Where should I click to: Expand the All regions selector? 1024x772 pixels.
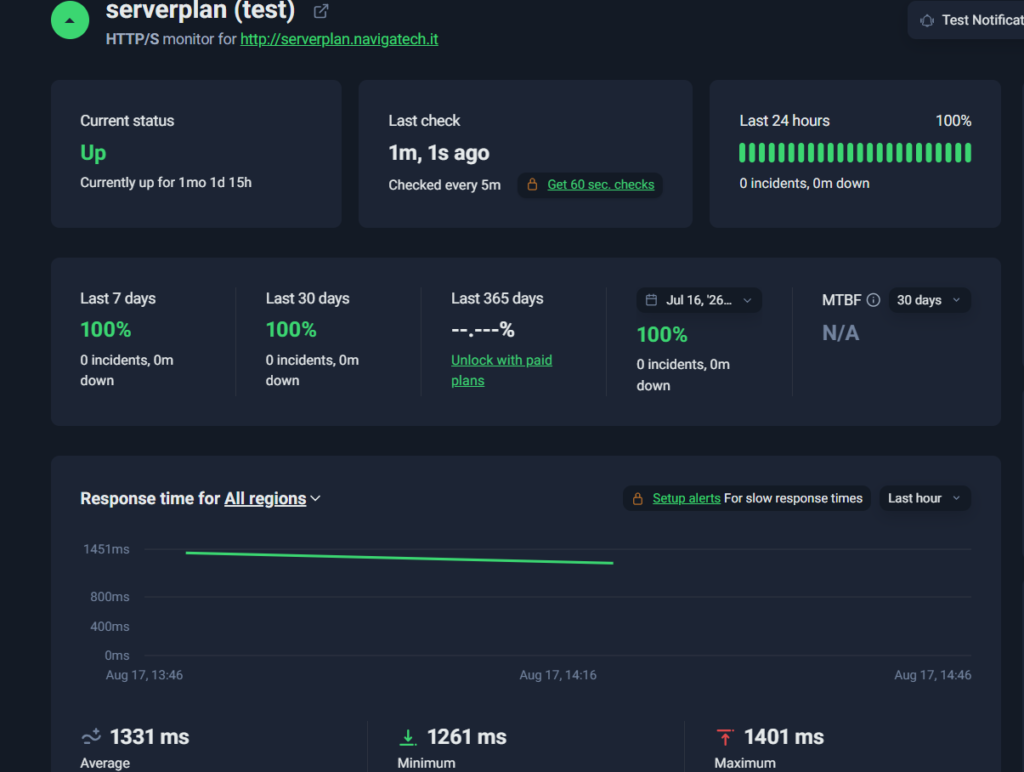pos(272,499)
